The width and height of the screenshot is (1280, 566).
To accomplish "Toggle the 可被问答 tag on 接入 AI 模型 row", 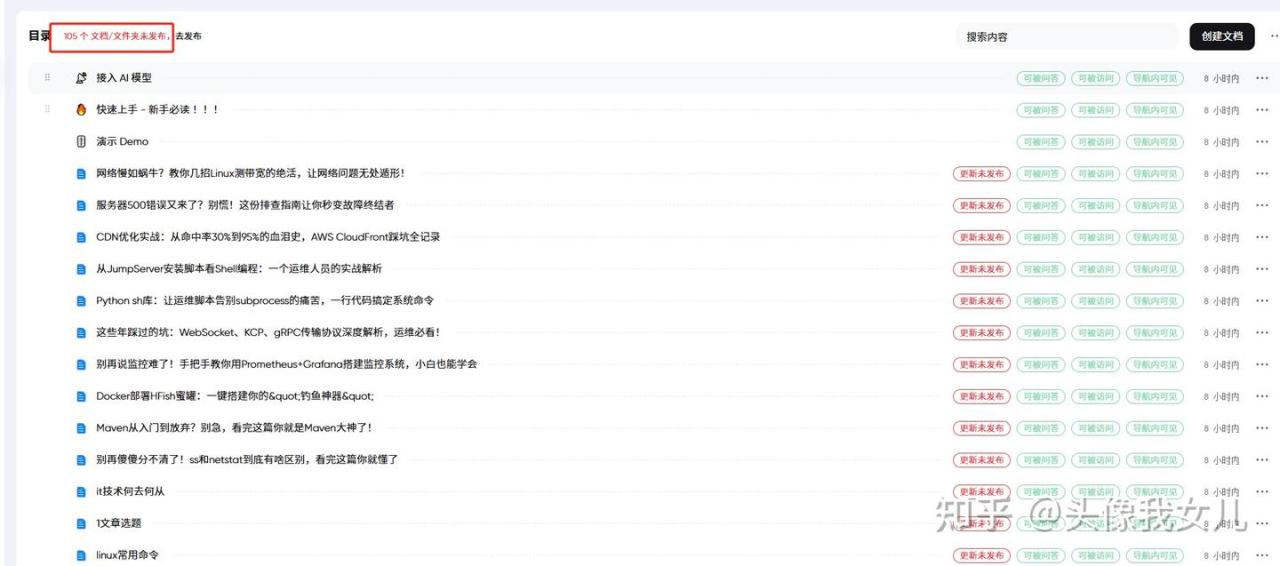I will pyautogui.click(x=1041, y=78).
